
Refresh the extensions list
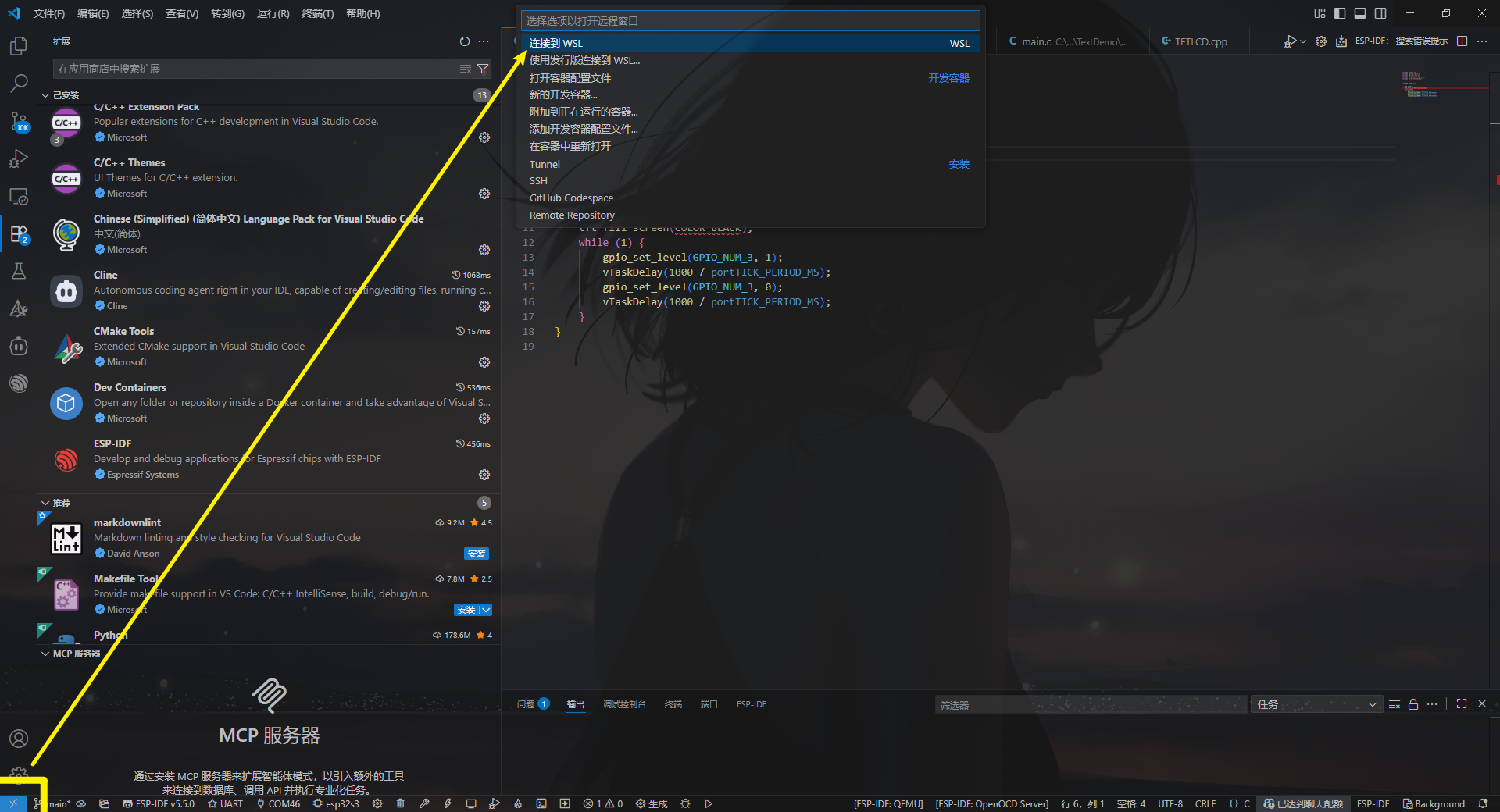click(465, 41)
